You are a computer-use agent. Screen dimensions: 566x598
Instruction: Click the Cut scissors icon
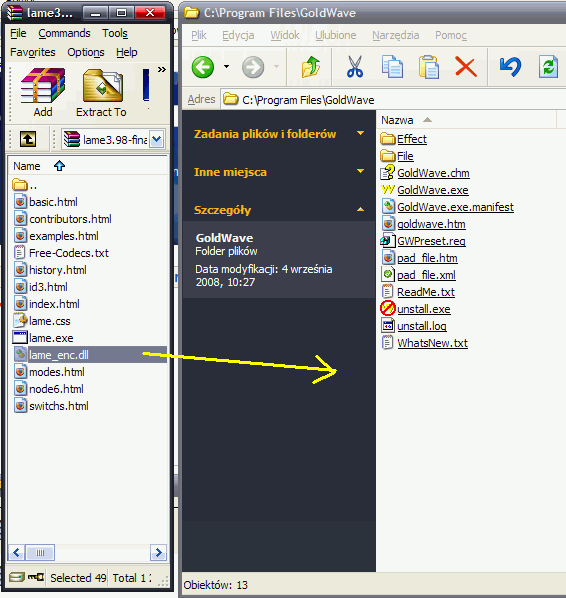point(355,67)
